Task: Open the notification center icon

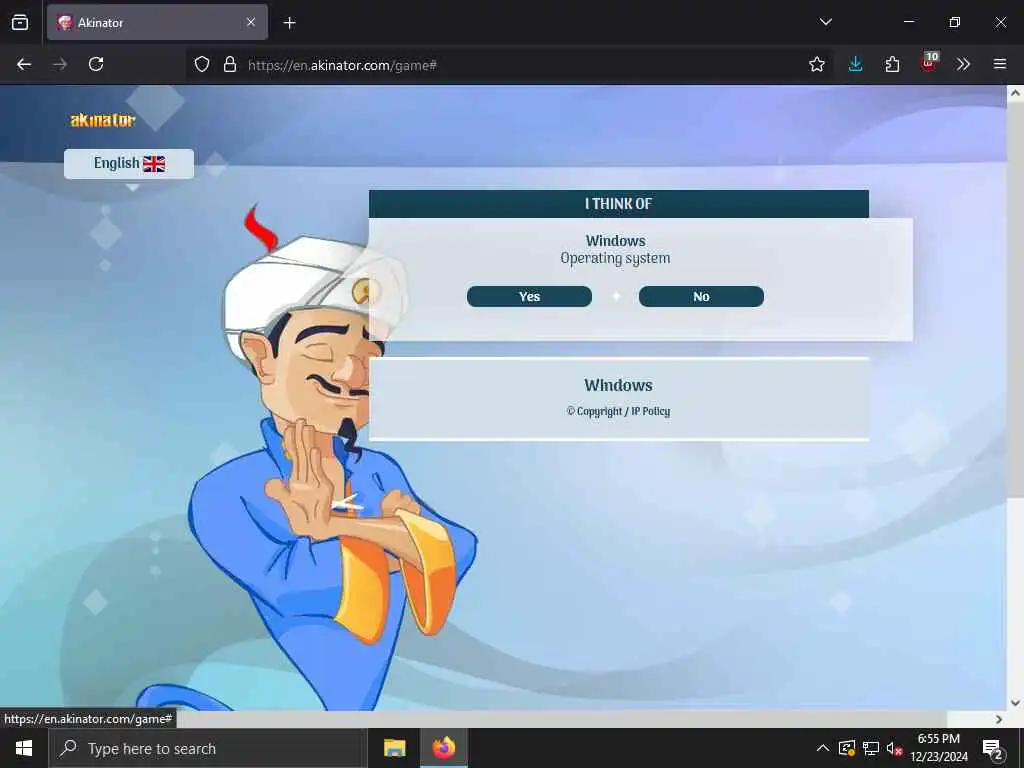Action: pyautogui.click(x=993, y=749)
